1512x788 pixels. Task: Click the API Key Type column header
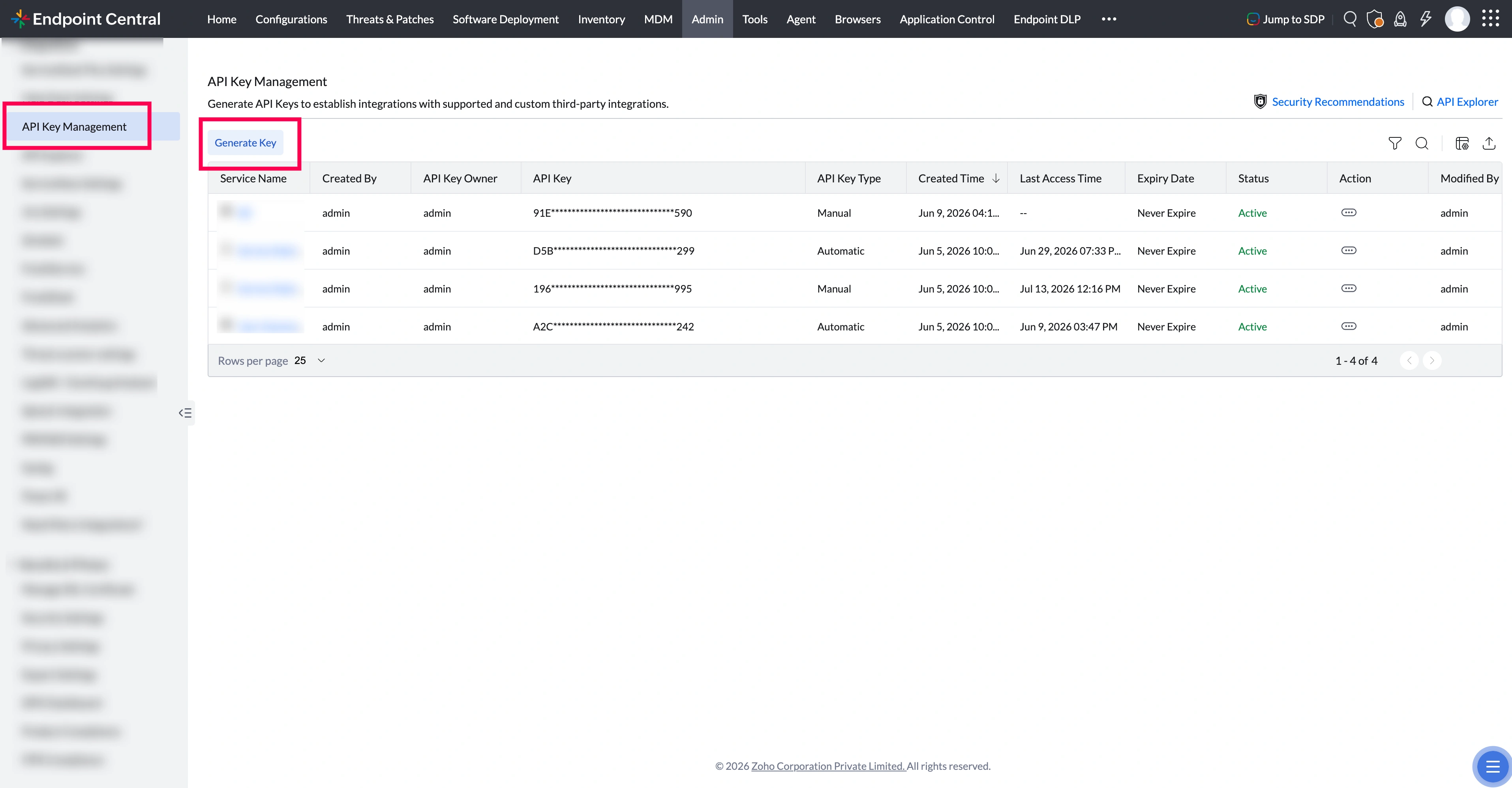coord(849,178)
